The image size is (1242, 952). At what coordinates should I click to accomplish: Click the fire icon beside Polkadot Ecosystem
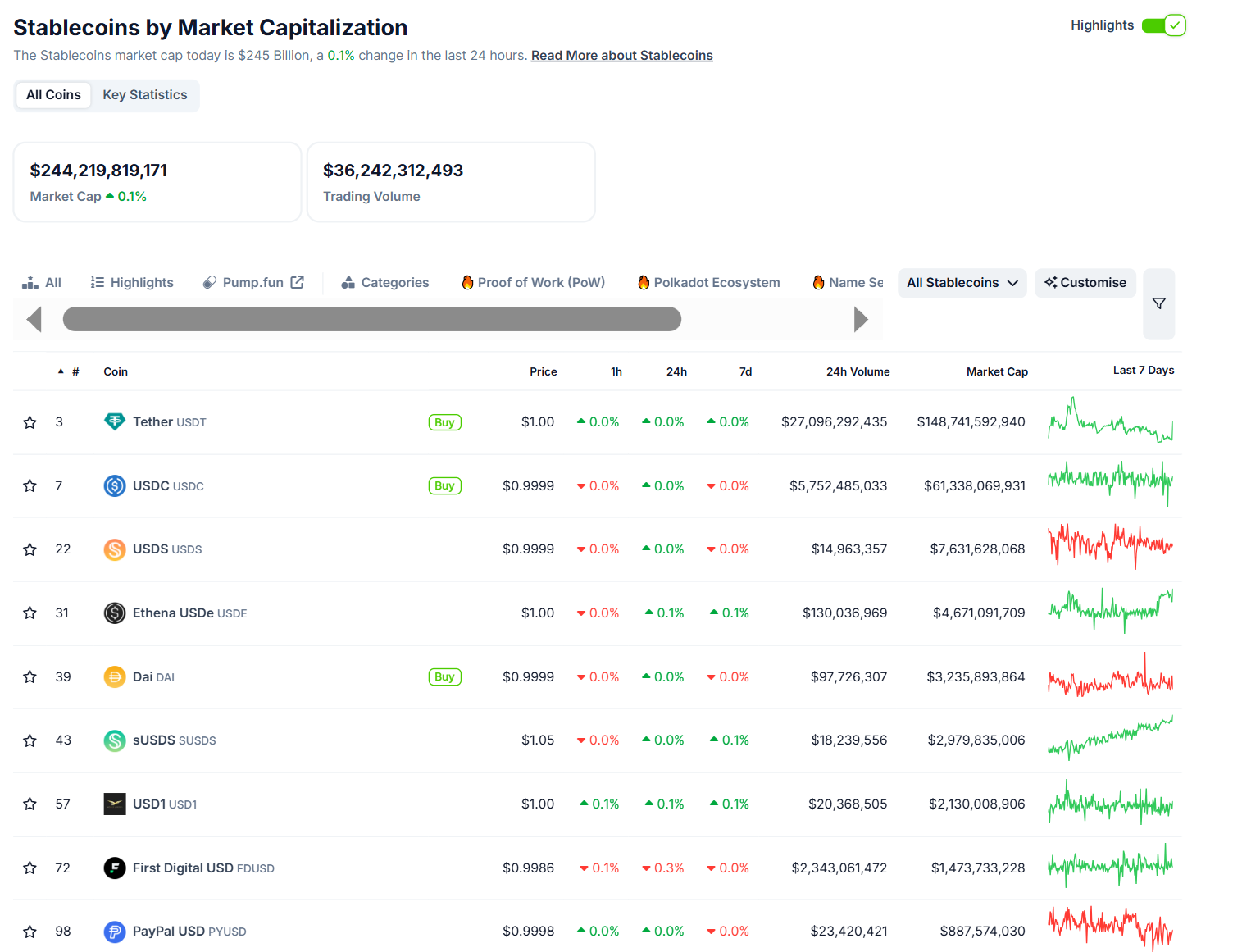[644, 282]
